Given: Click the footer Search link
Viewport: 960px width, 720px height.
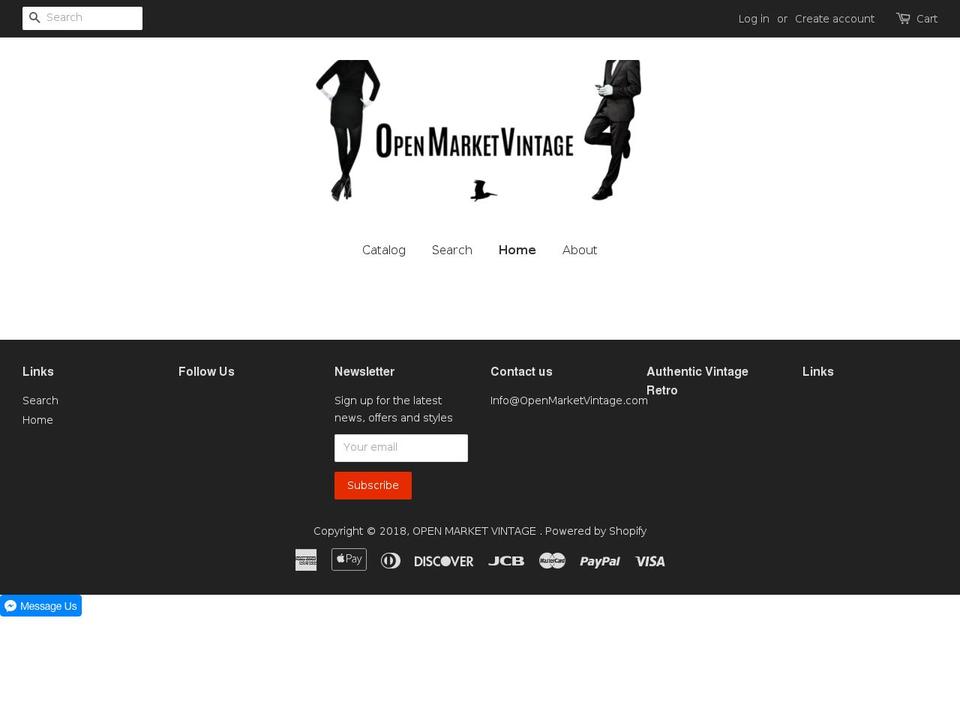Looking at the screenshot, I should click(x=40, y=400).
